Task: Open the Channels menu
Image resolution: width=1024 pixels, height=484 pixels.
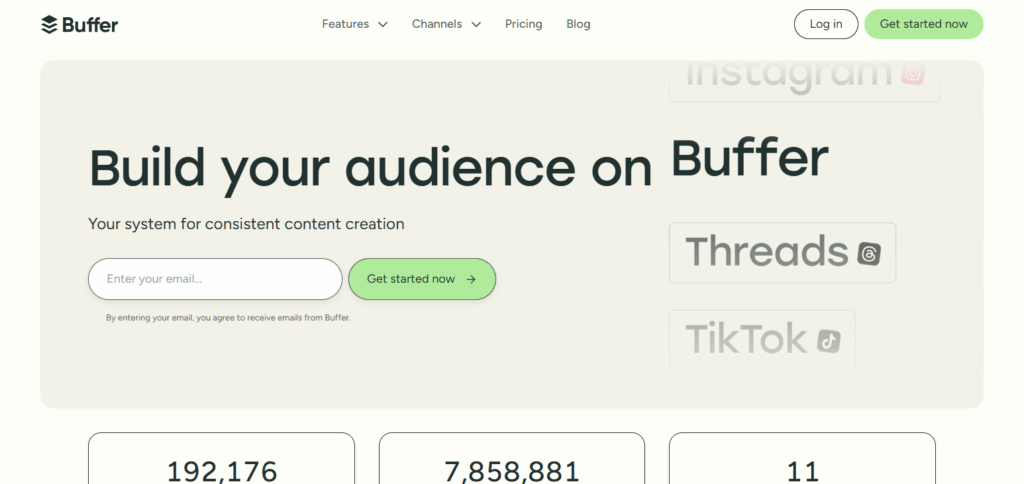Action: click(446, 24)
